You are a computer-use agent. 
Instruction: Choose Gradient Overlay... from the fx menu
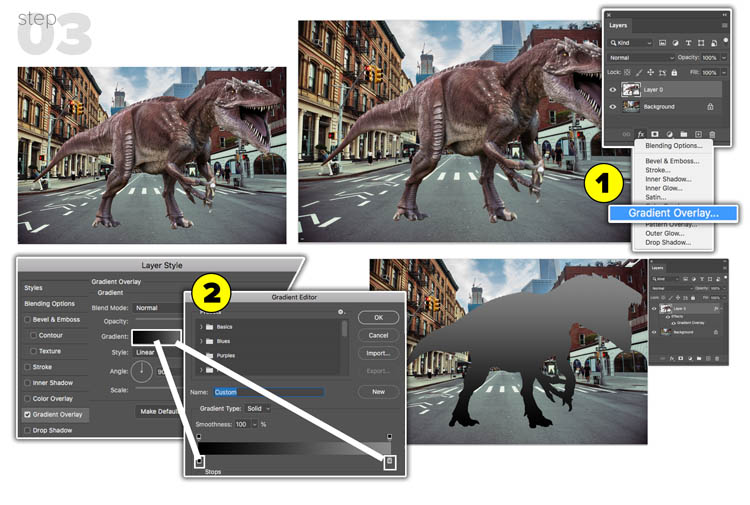[x=673, y=213]
